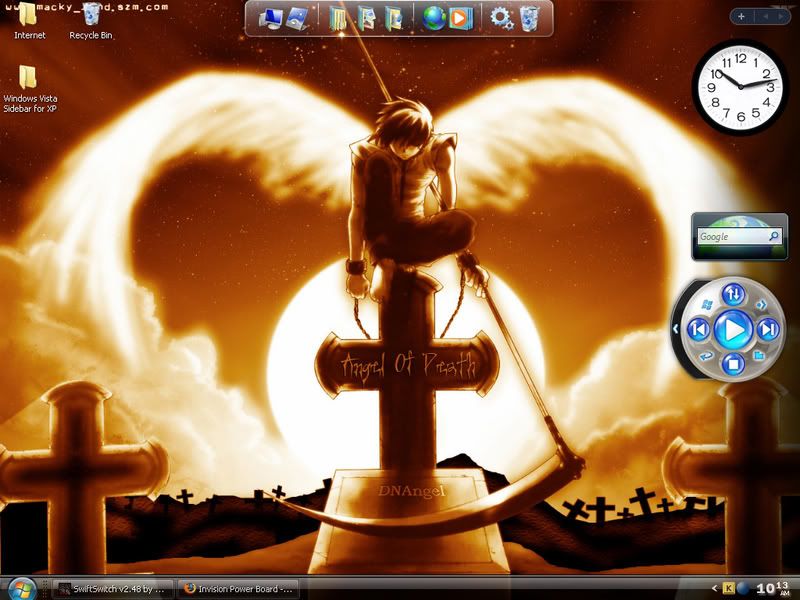Switch to Invision Power Board taskbar button
This screenshot has height=600, width=800.
coord(238,589)
